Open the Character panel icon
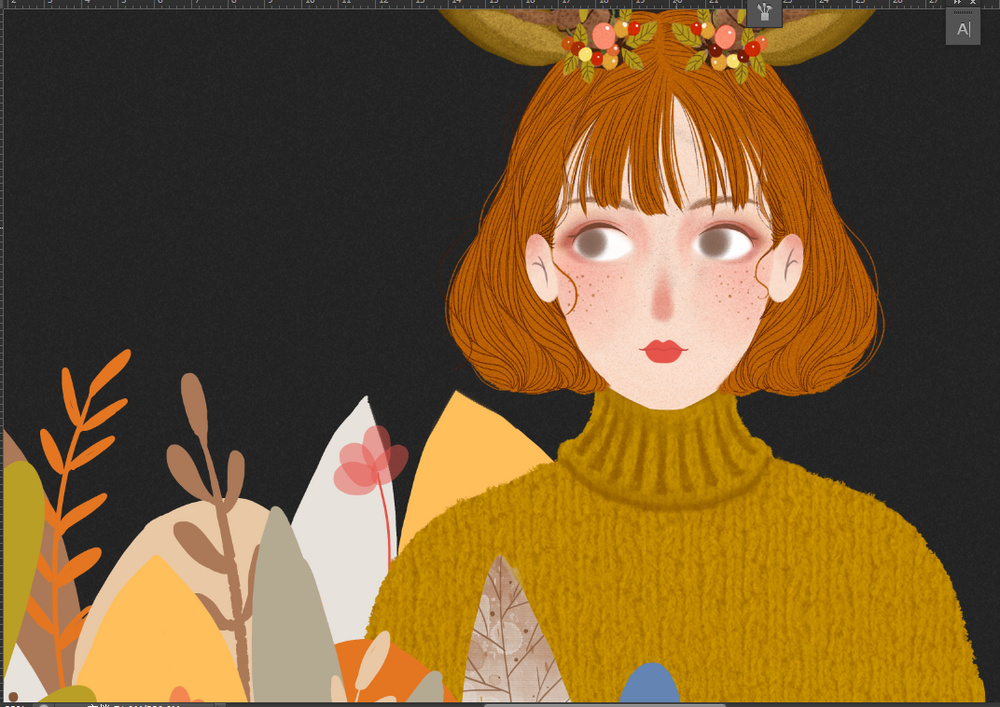Viewport: 1000px width, 707px height. point(963,29)
